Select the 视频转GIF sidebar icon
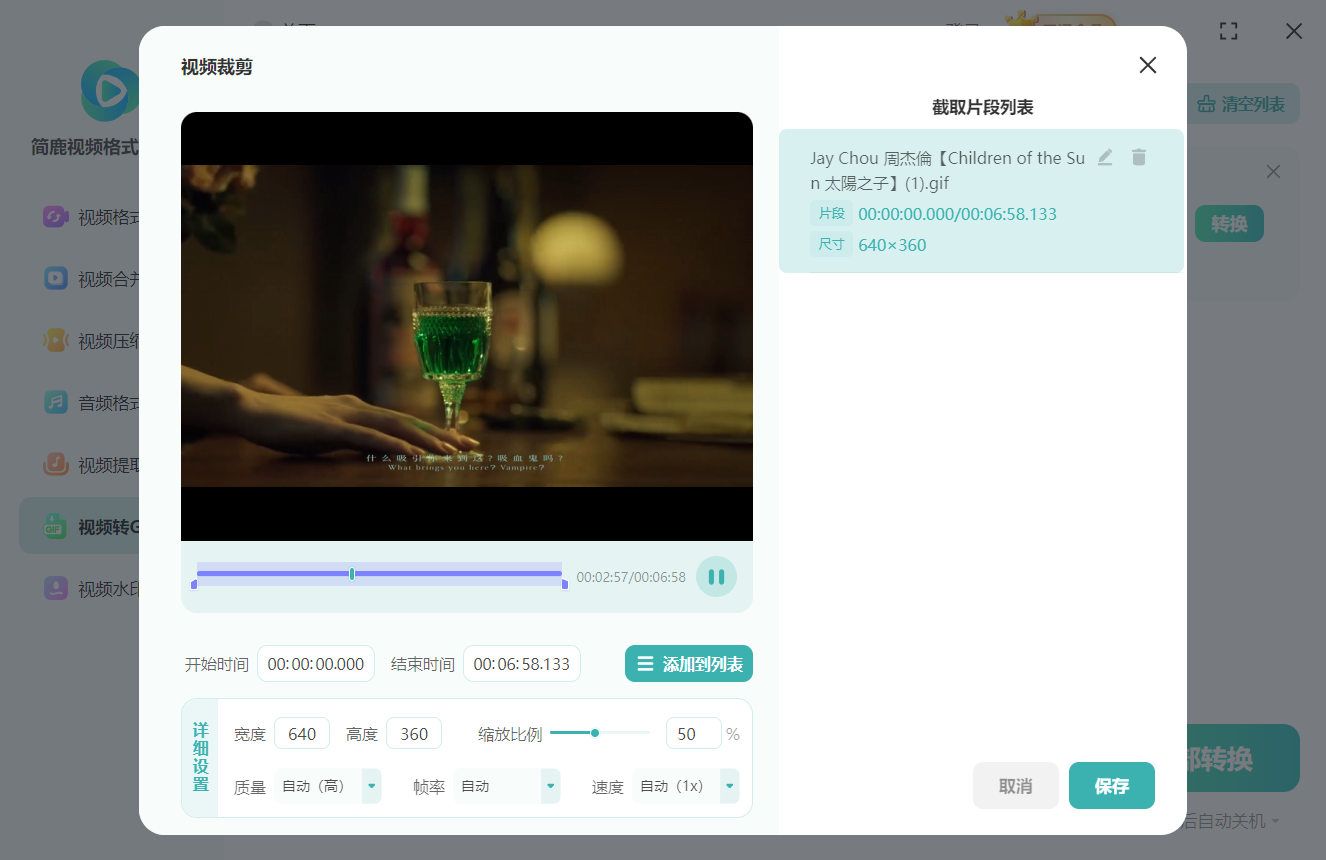This screenshot has height=860, width=1326. coord(56,527)
